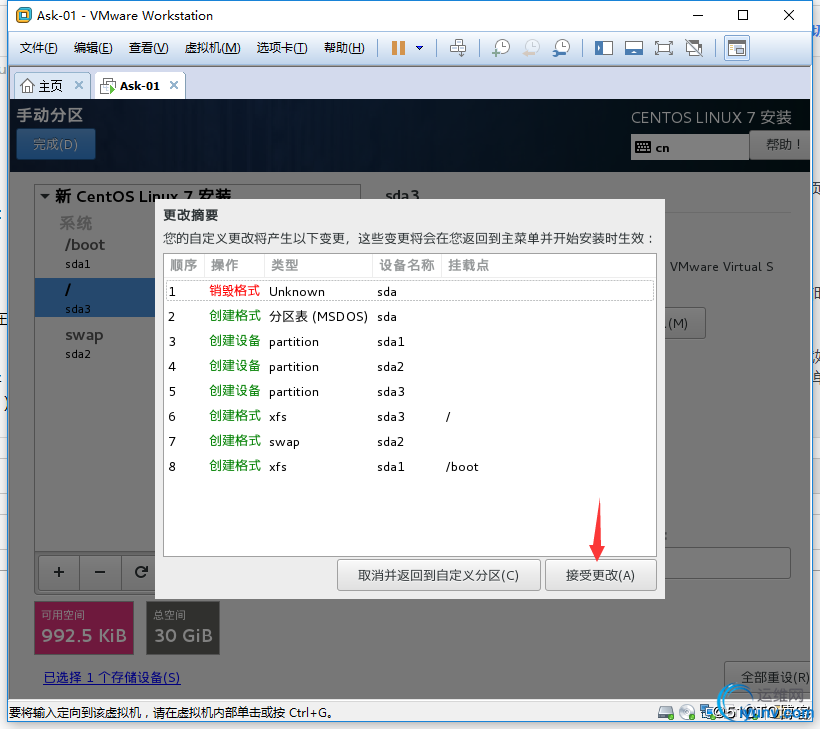820x729 pixels.
Task: Open the snapshot manager icon
Action: (x=562, y=48)
